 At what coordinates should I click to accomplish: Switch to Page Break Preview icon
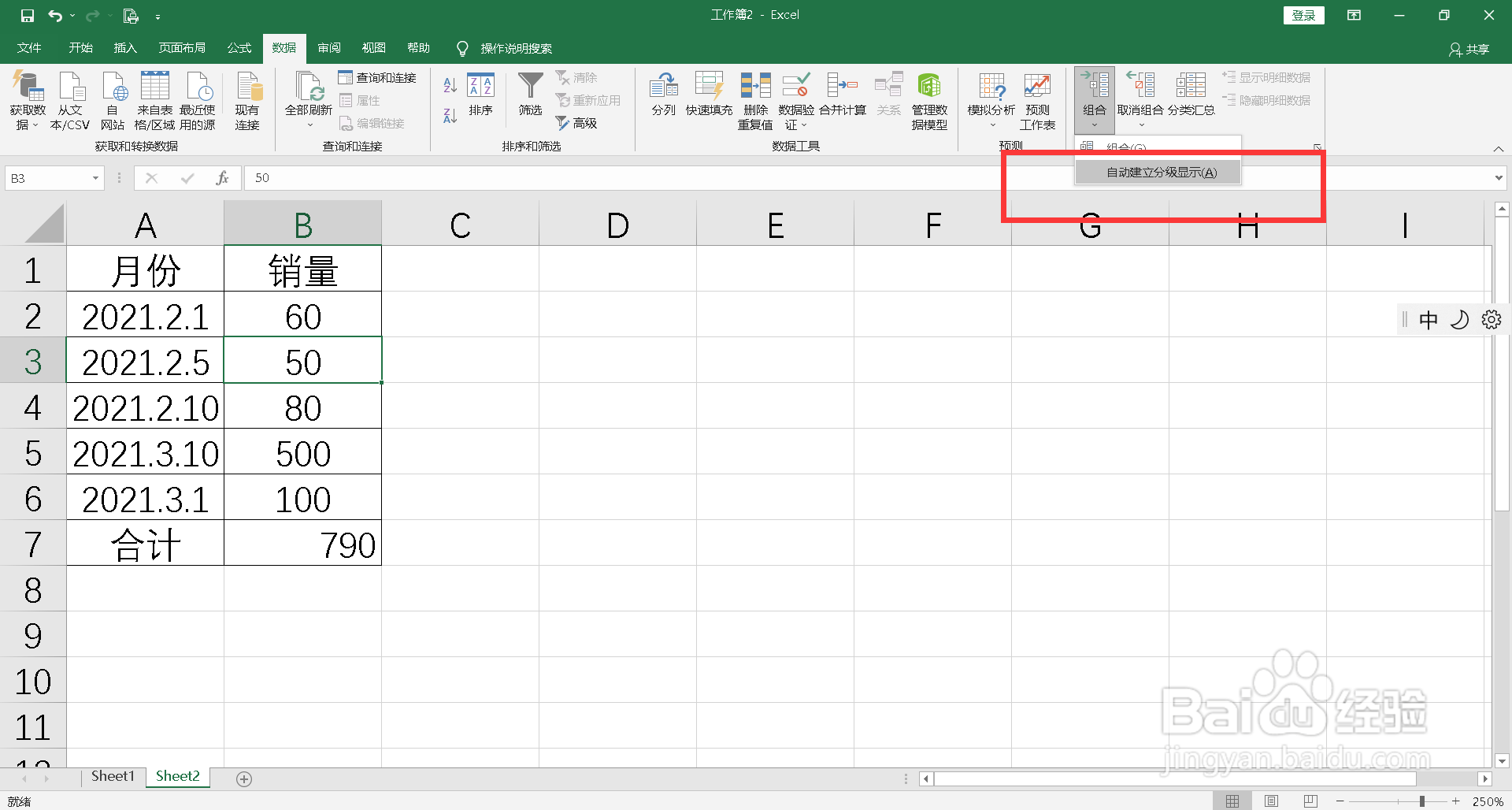(x=1310, y=801)
